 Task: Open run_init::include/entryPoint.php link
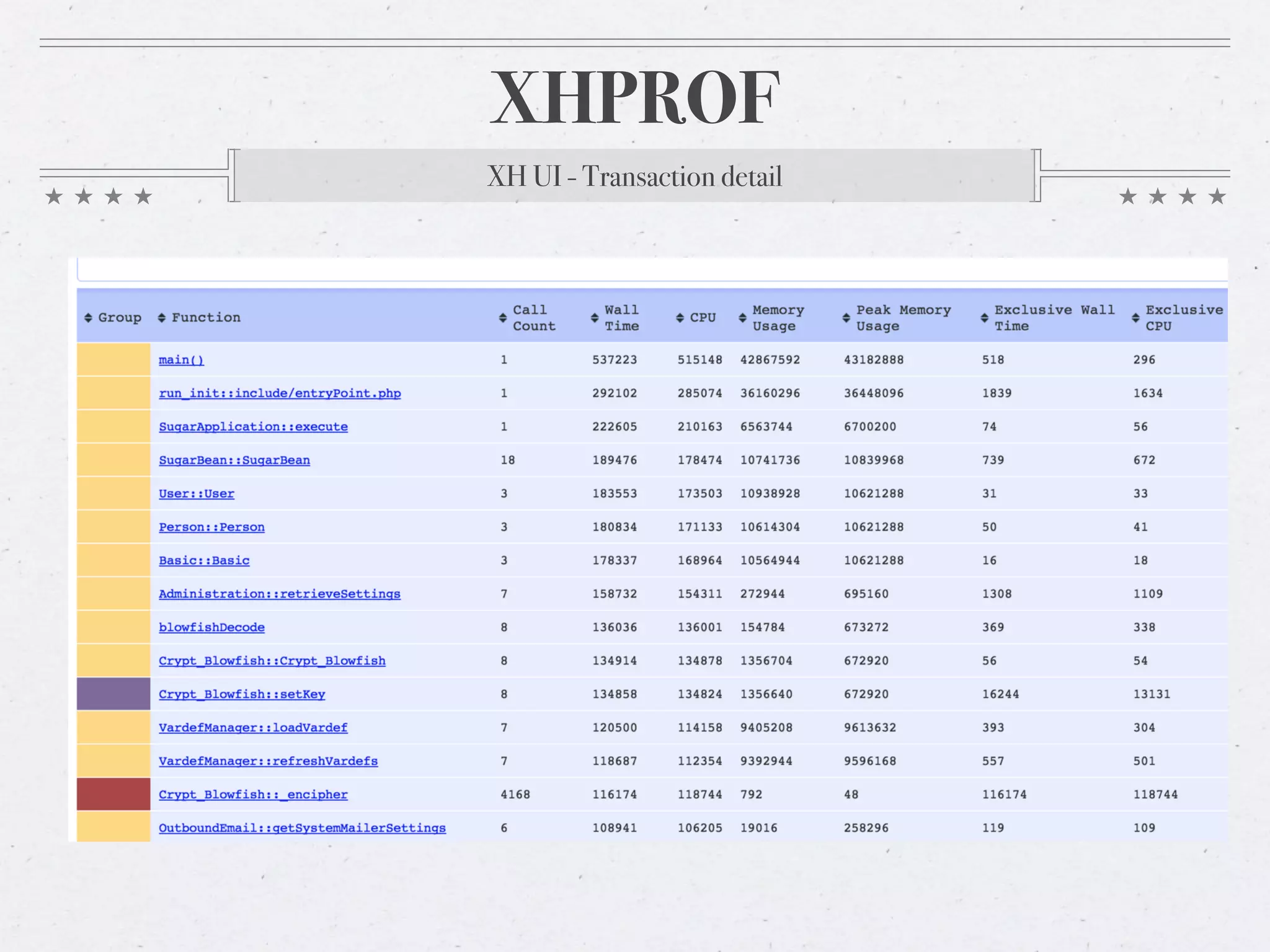[280, 394]
